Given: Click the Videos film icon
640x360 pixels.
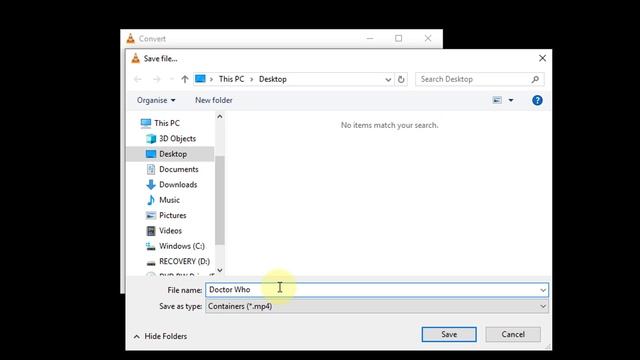Looking at the screenshot, I should 151,231.
